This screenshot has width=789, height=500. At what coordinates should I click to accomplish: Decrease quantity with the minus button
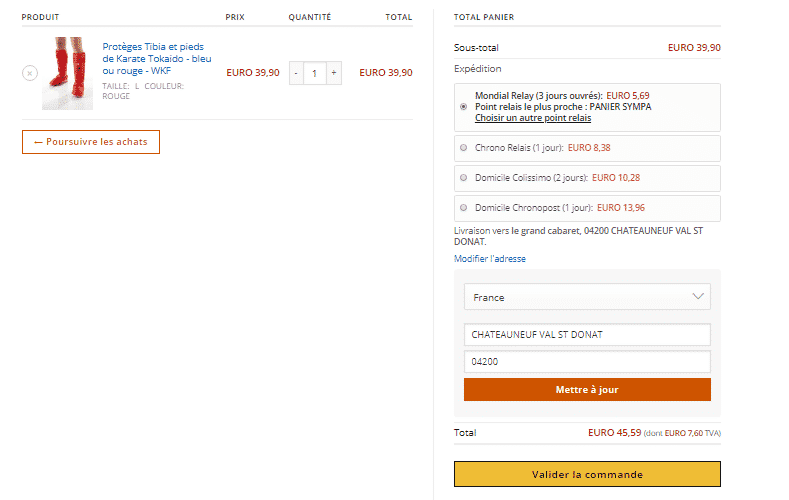pos(296,73)
